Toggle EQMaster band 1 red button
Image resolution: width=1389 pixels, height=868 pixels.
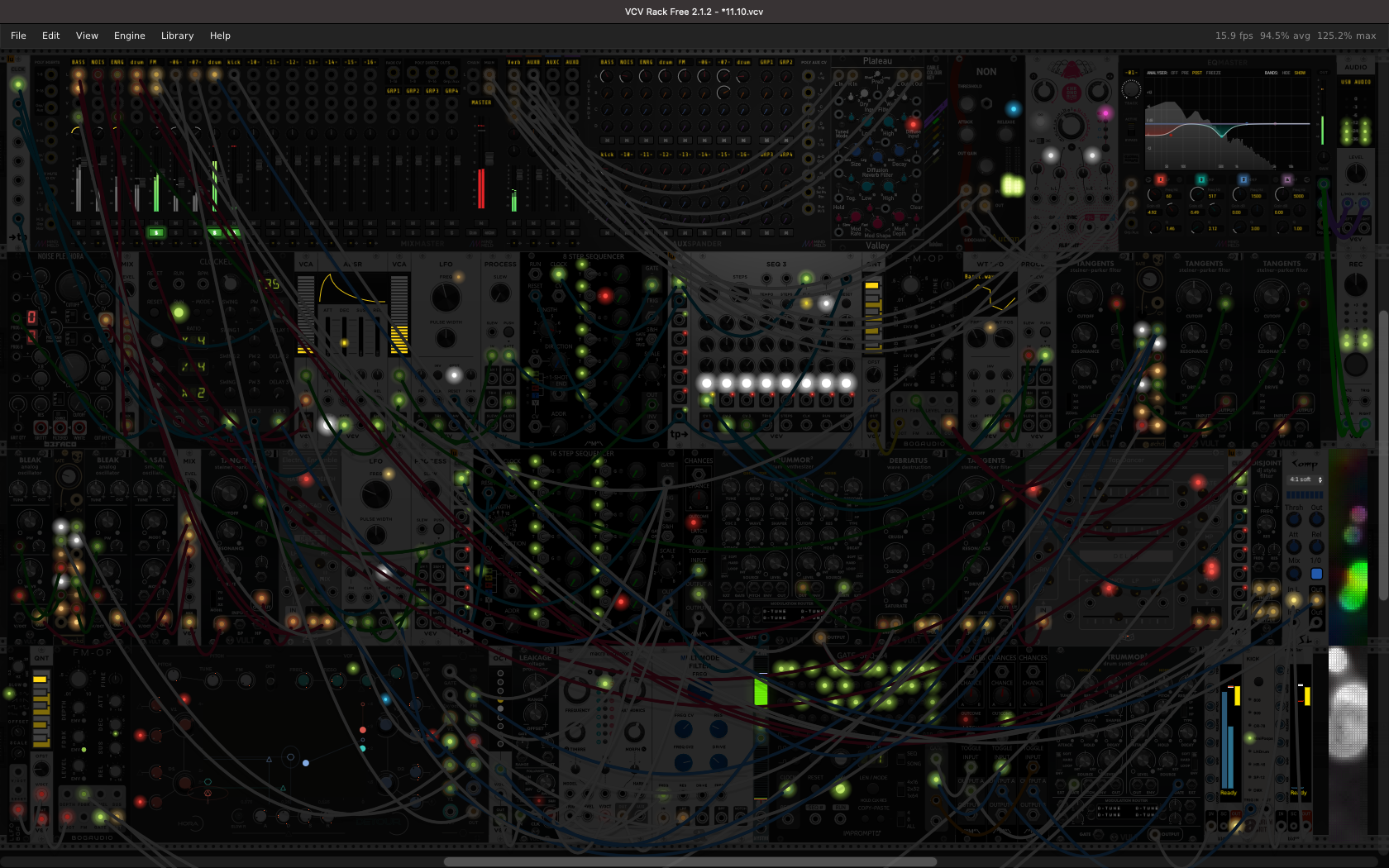tap(1160, 179)
